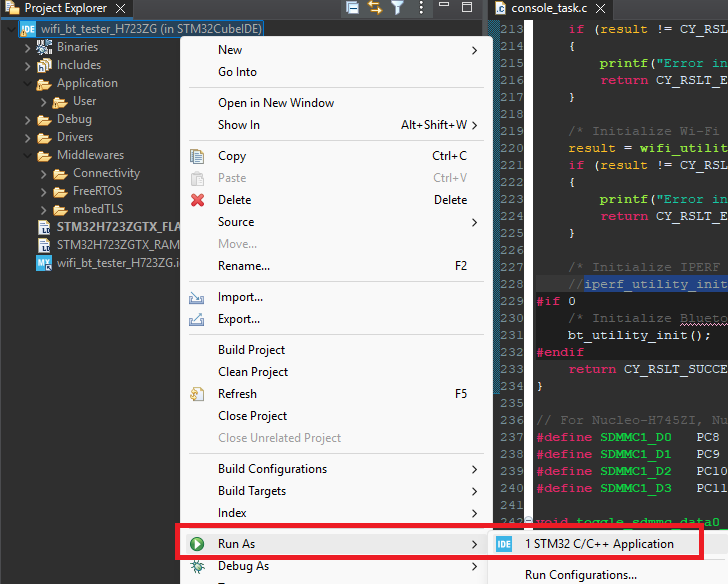Open Run Configurations... entry
Image resolution: width=728 pixels, height=584 pixels.
tap(580, 575)
